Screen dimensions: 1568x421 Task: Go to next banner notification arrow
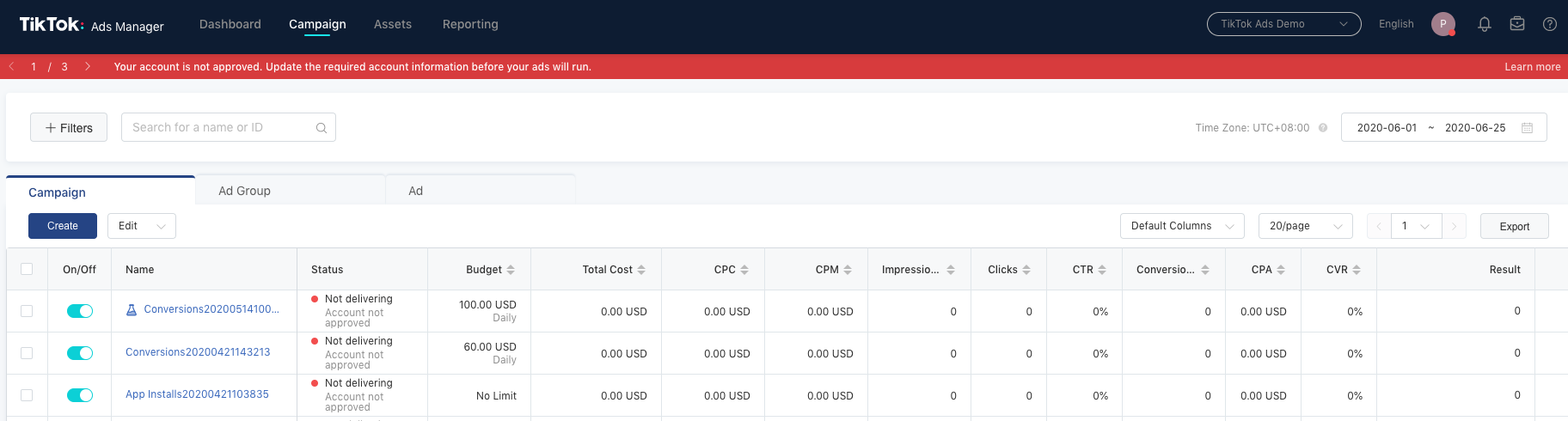[88, 66]
